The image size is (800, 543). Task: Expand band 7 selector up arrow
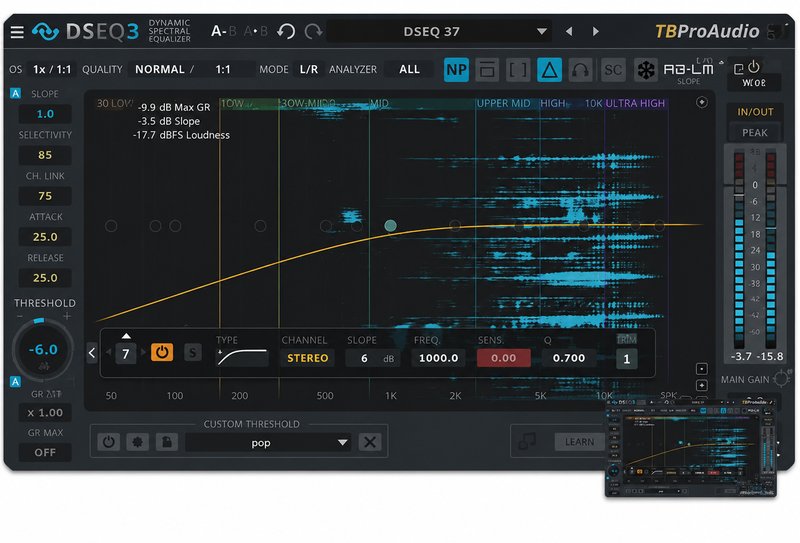point(126,336)
